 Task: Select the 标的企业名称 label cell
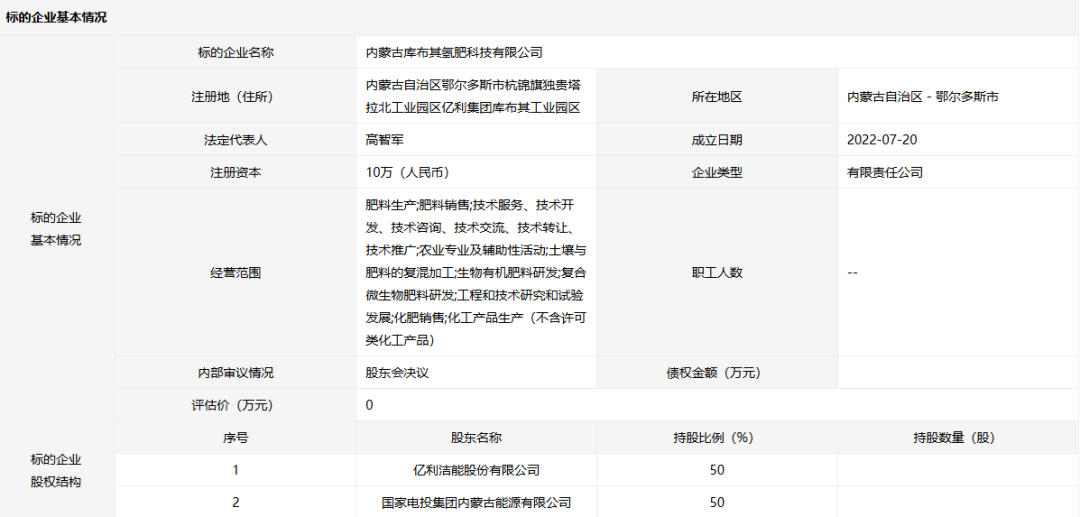[236, 52]
